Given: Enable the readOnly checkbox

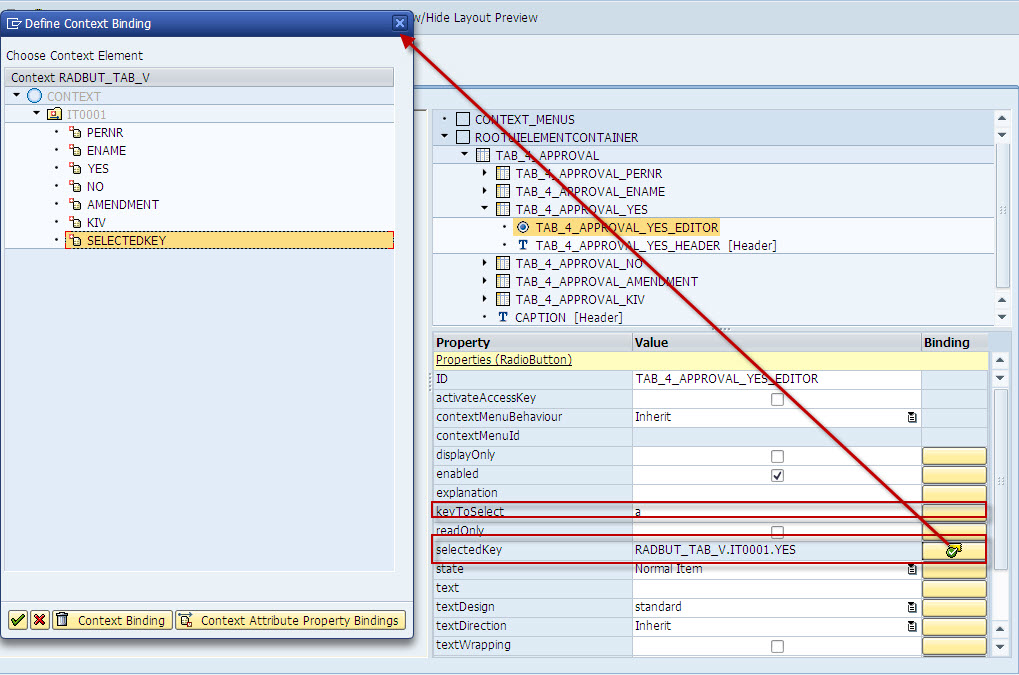Looking at the screenshot, I should (x=777, y=530).
